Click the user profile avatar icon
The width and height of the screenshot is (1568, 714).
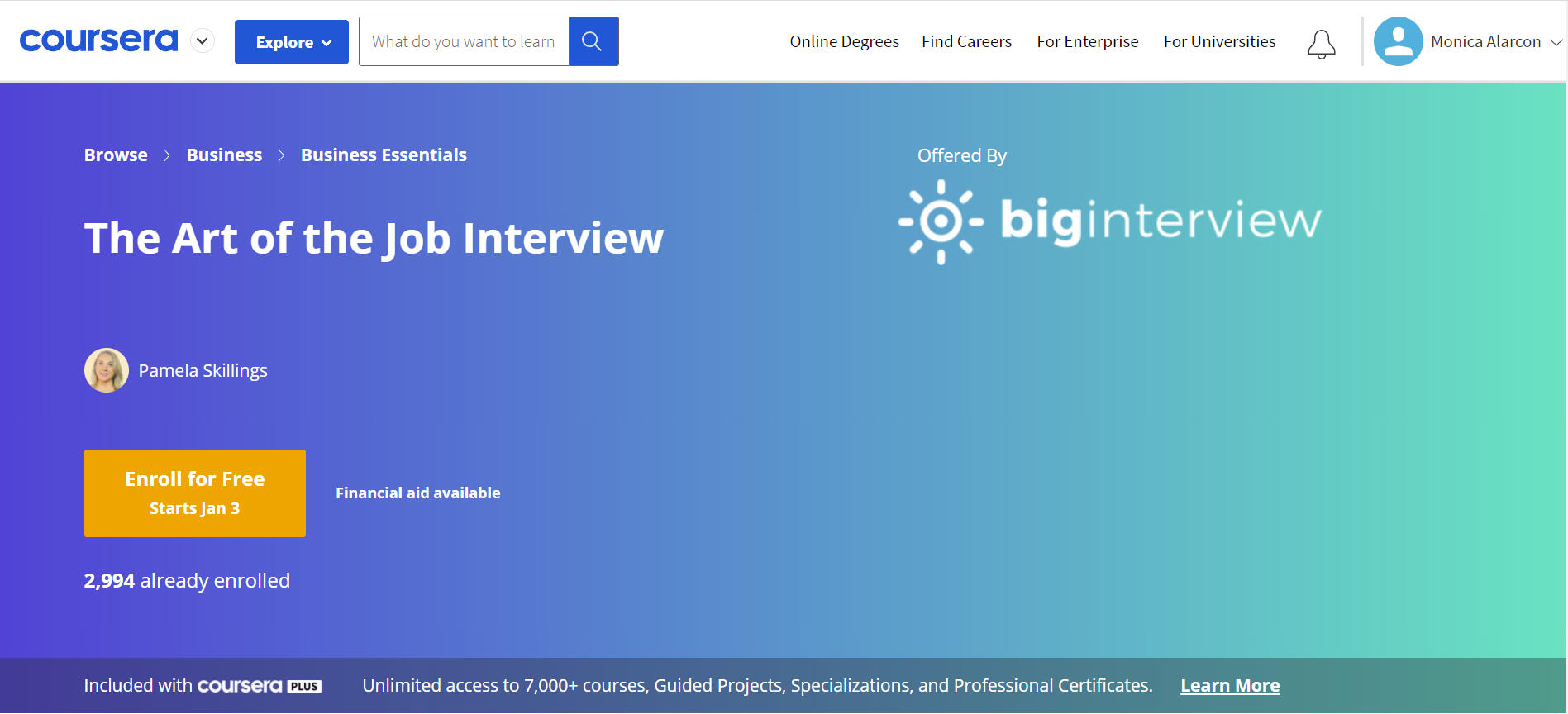(x=1398, y=41)
